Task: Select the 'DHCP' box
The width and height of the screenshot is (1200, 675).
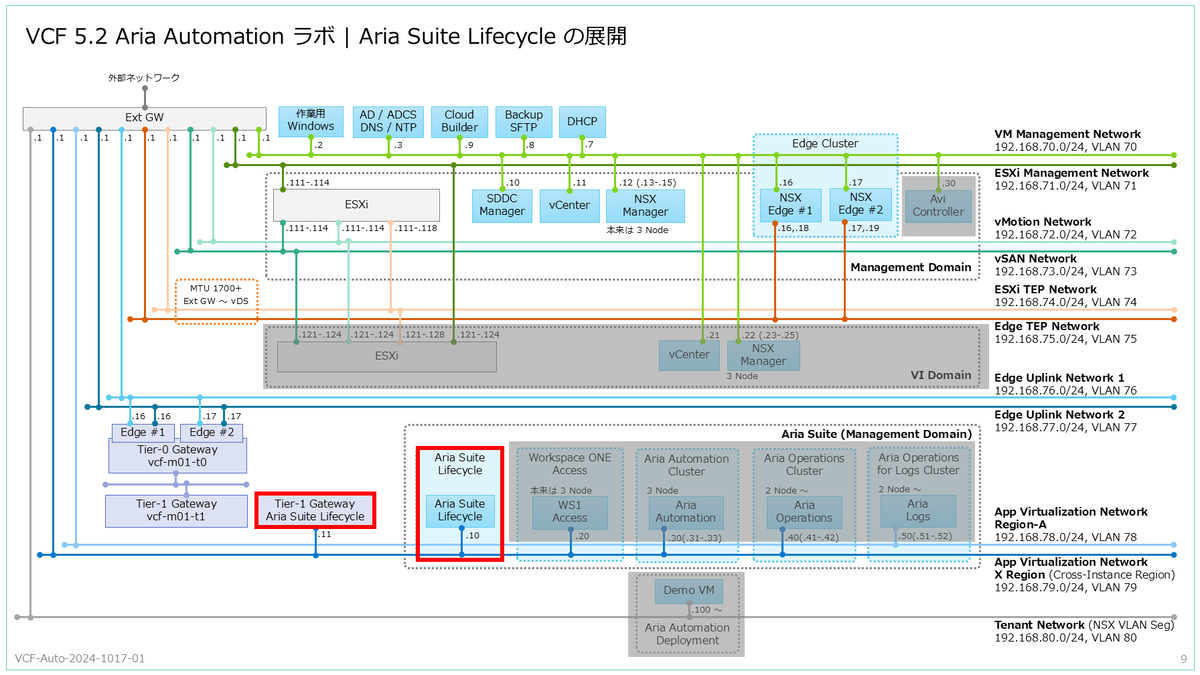Action: [582, 121]
